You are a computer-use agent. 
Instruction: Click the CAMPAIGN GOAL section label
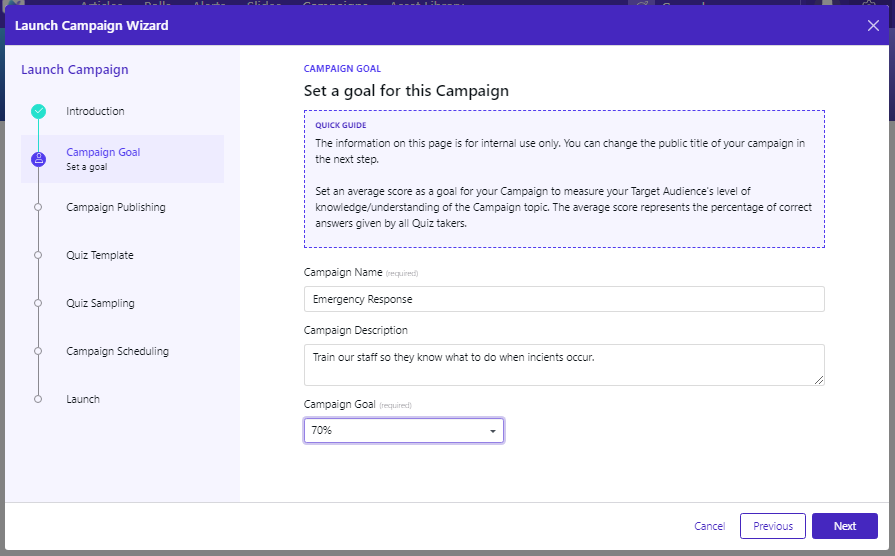342,69
